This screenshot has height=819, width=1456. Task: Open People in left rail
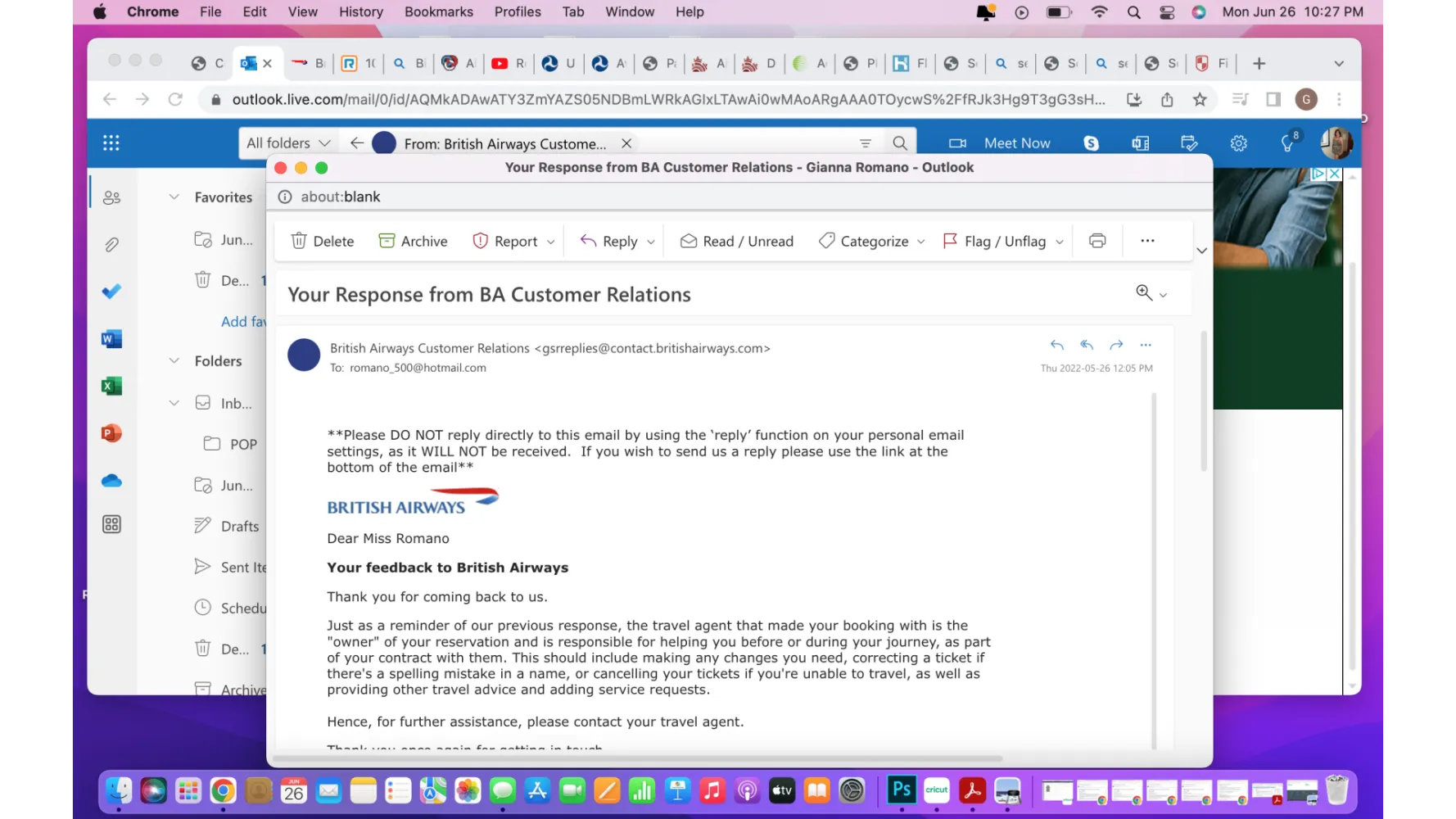[x=111, y=197]
